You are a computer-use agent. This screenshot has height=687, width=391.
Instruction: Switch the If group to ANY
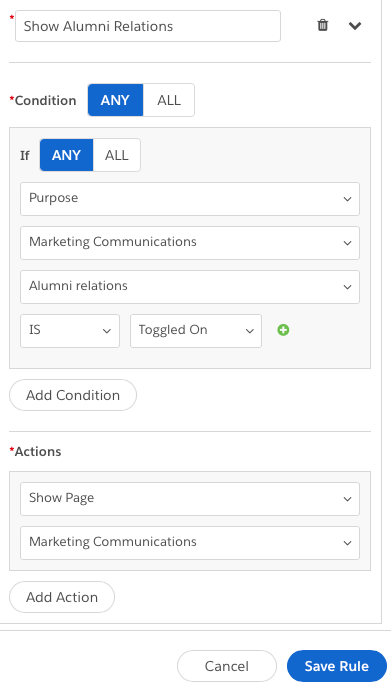[66, 155]
